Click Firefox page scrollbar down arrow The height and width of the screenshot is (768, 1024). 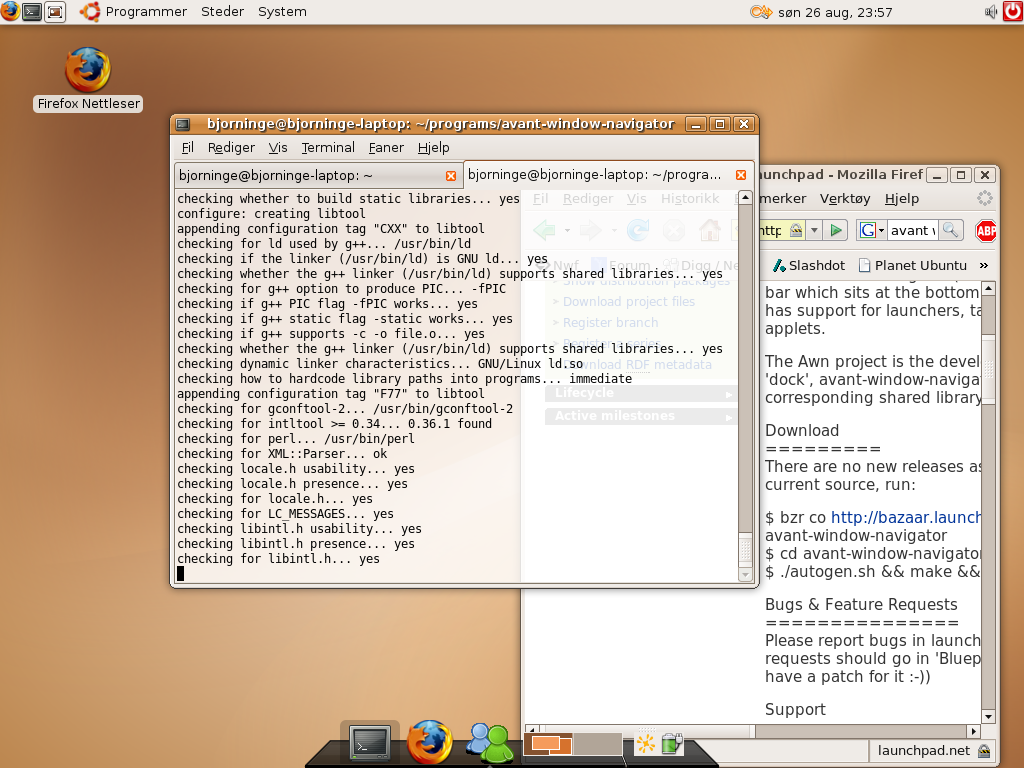[x=988, y=716]
